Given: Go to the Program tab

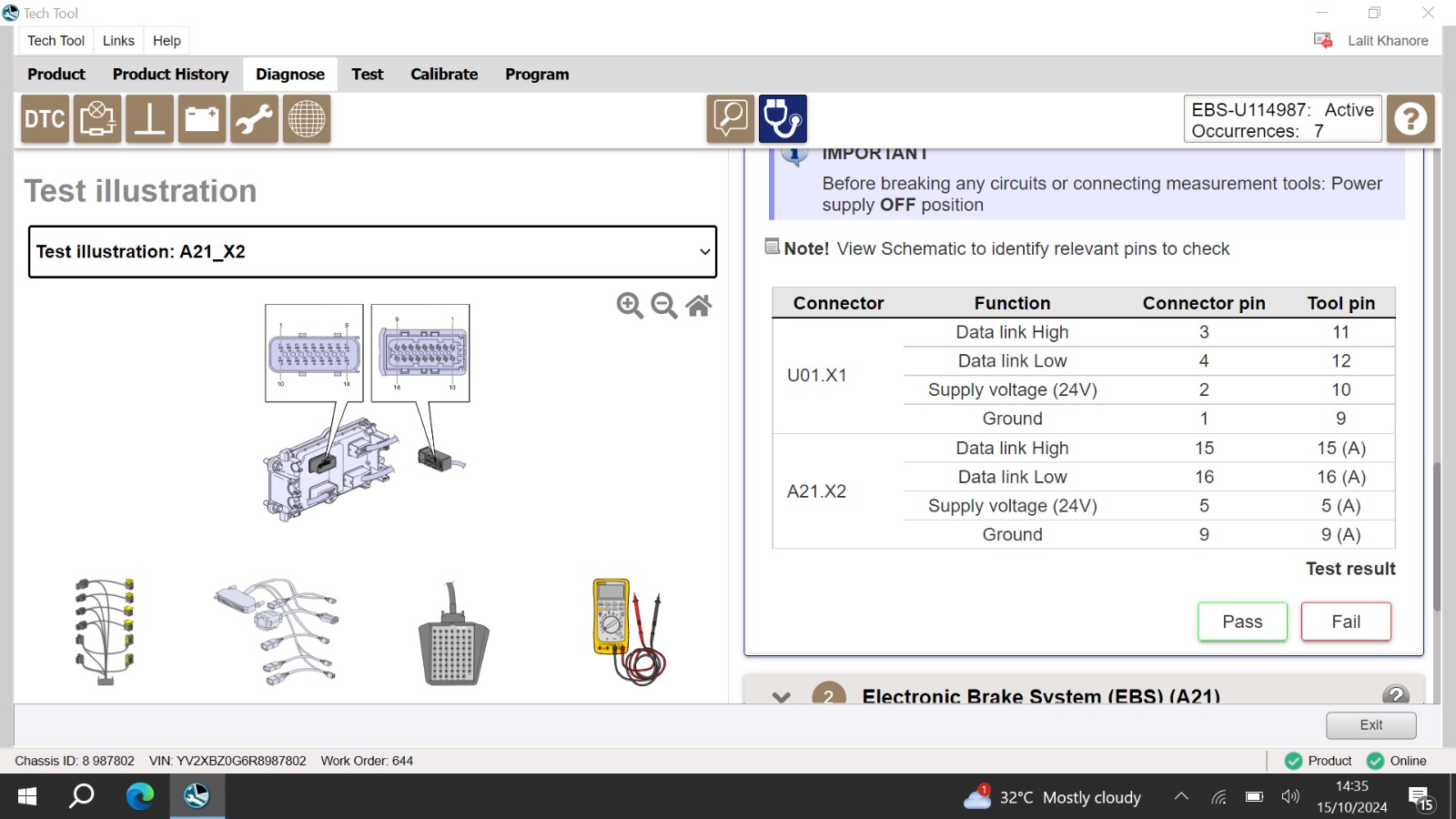Looking at the screenshot, I should [537, 75].
